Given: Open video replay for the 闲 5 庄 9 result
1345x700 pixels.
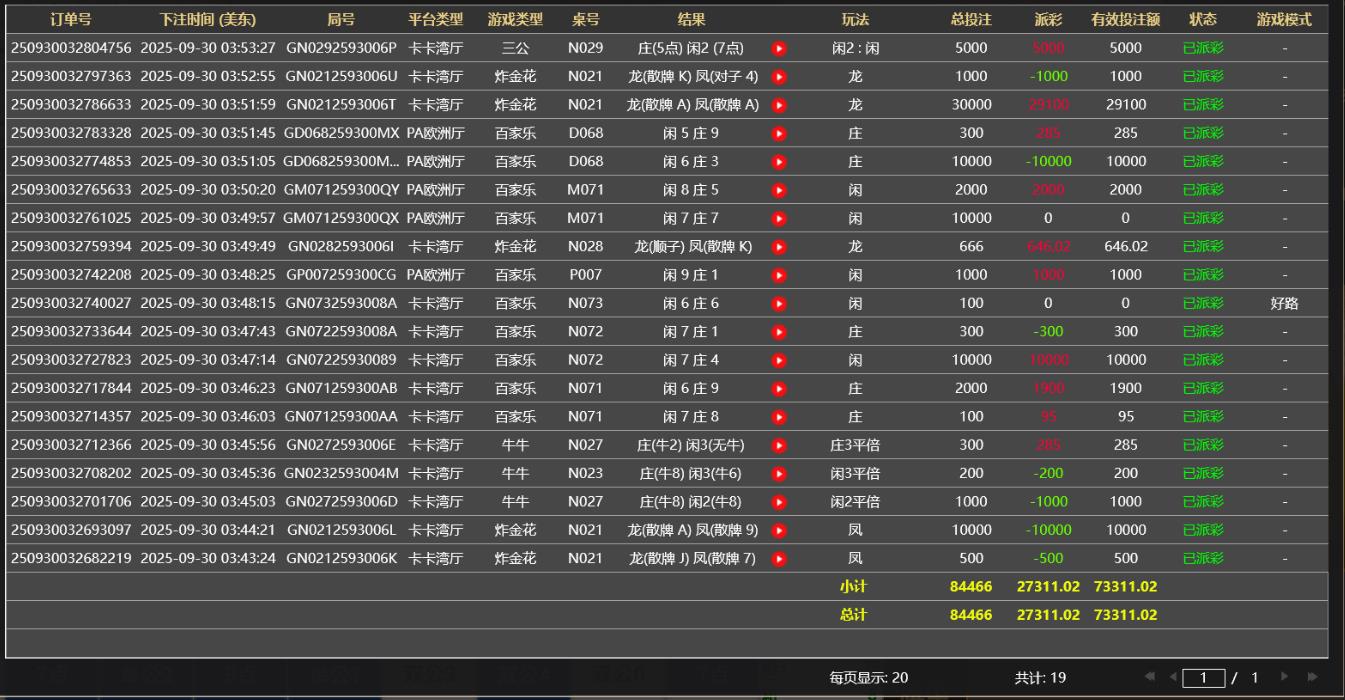Looking at the screenshot, I should click(779, 133).
